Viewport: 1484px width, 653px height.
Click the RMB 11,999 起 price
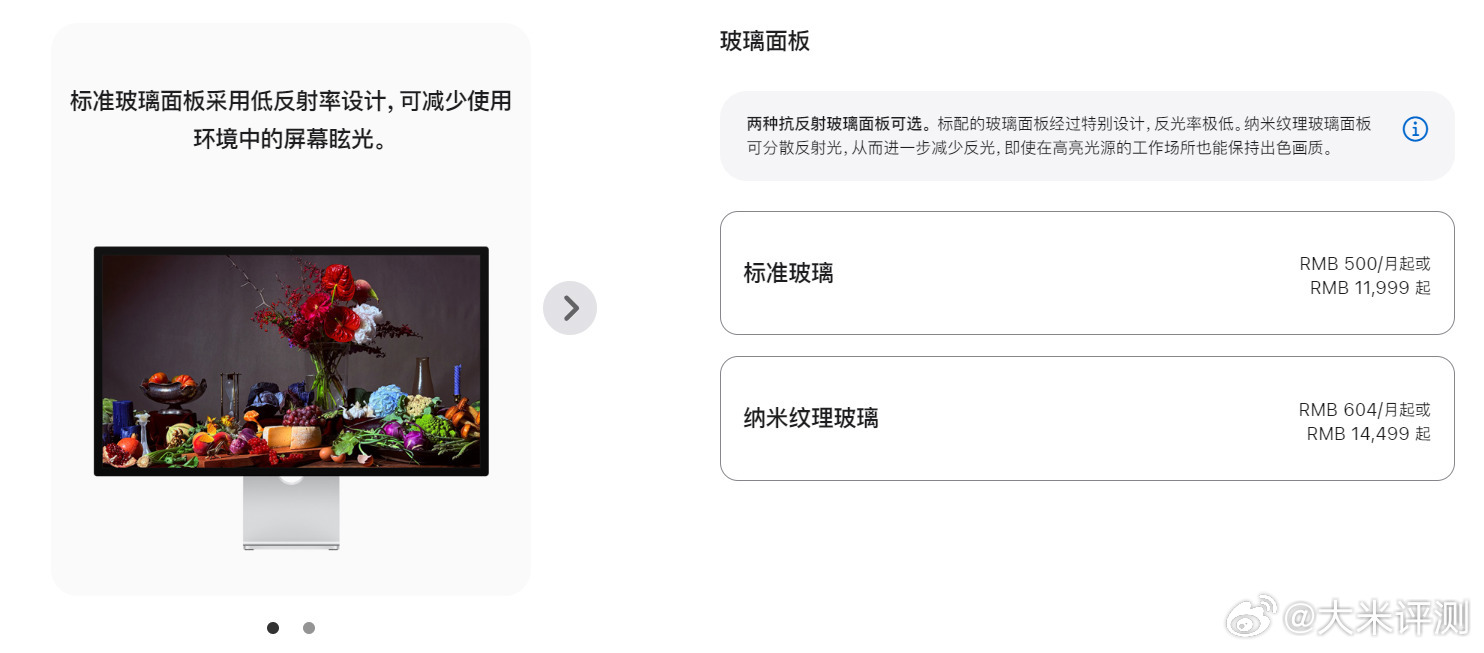click(x=1370, y=288)
